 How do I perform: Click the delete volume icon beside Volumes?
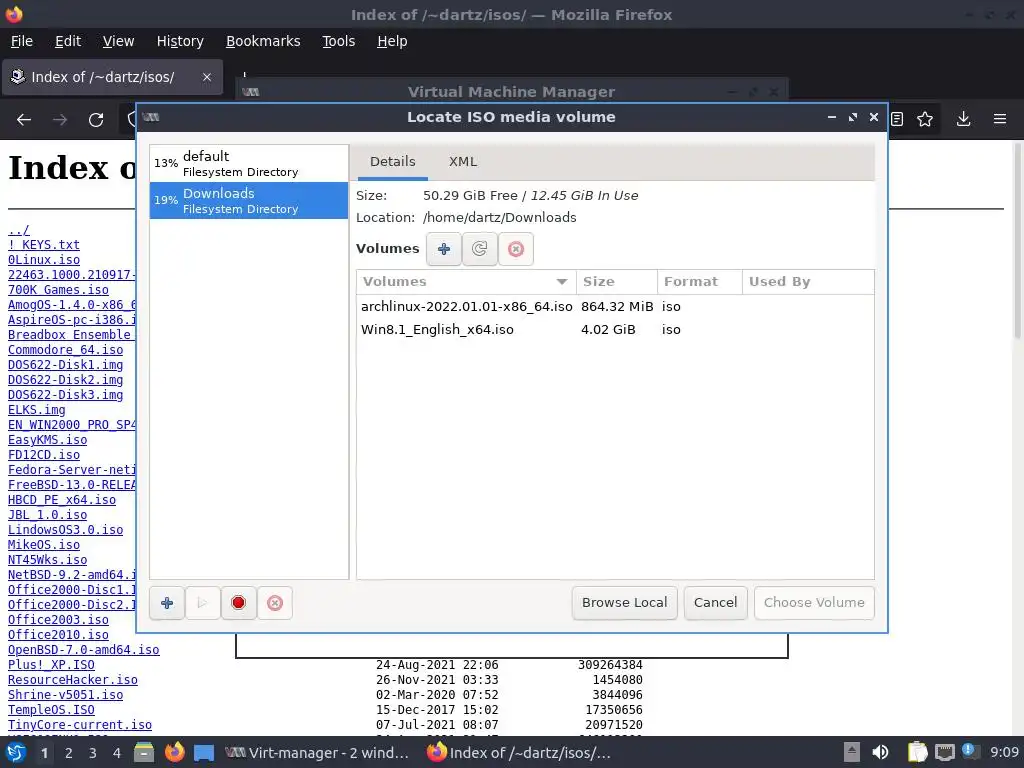[x=516, y=249]
